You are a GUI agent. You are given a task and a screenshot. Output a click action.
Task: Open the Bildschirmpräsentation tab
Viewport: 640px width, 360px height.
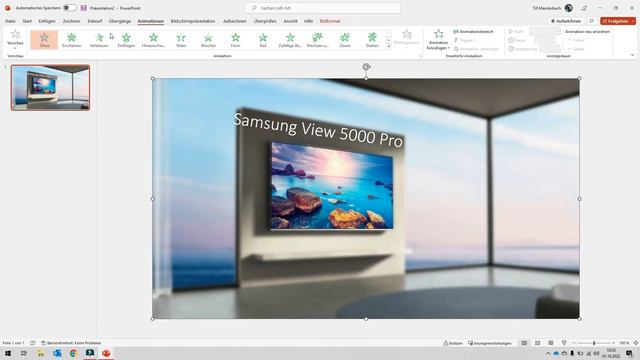coord(193,21)
